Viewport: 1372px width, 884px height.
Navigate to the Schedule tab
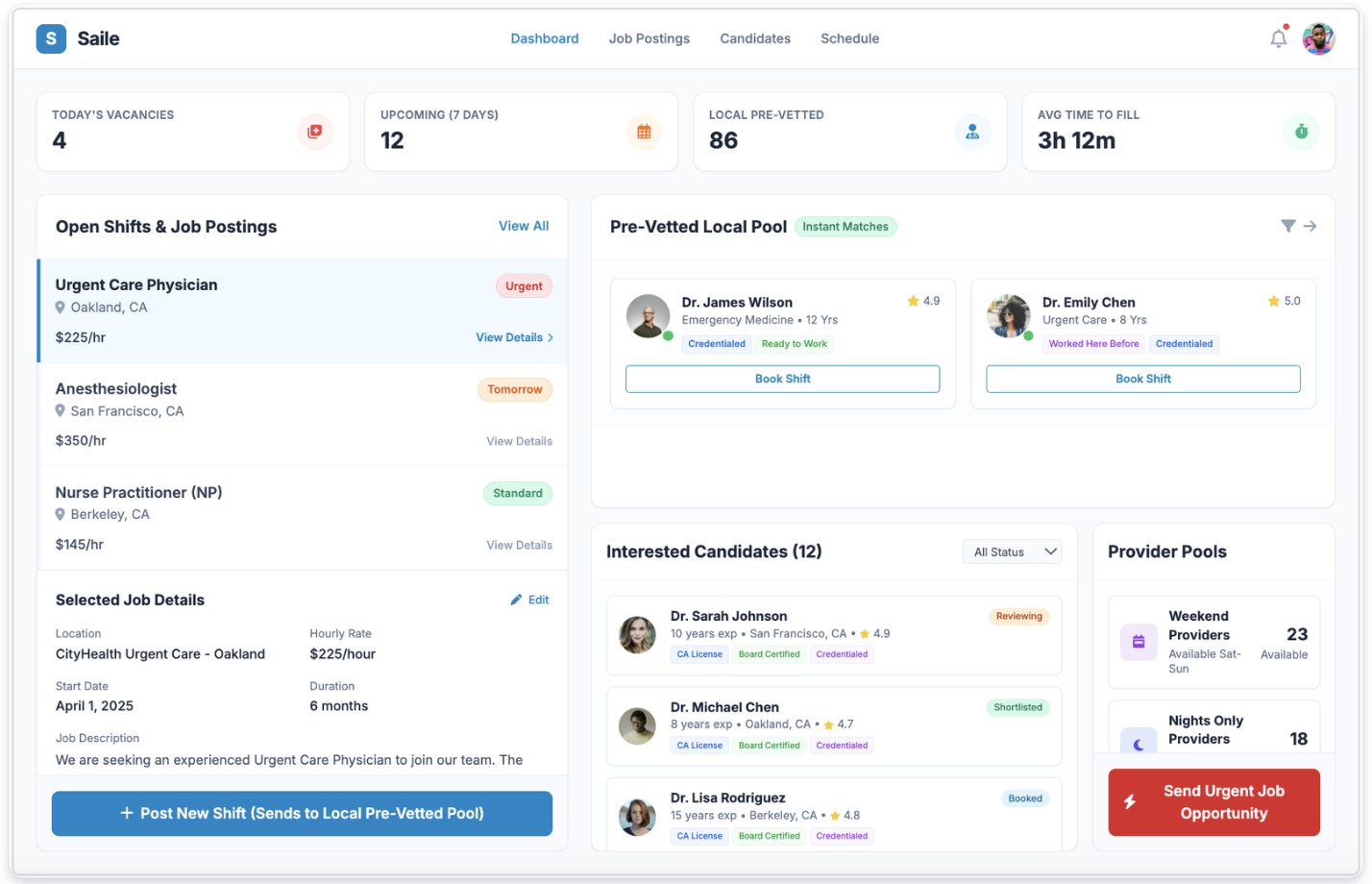coord(850,38)
